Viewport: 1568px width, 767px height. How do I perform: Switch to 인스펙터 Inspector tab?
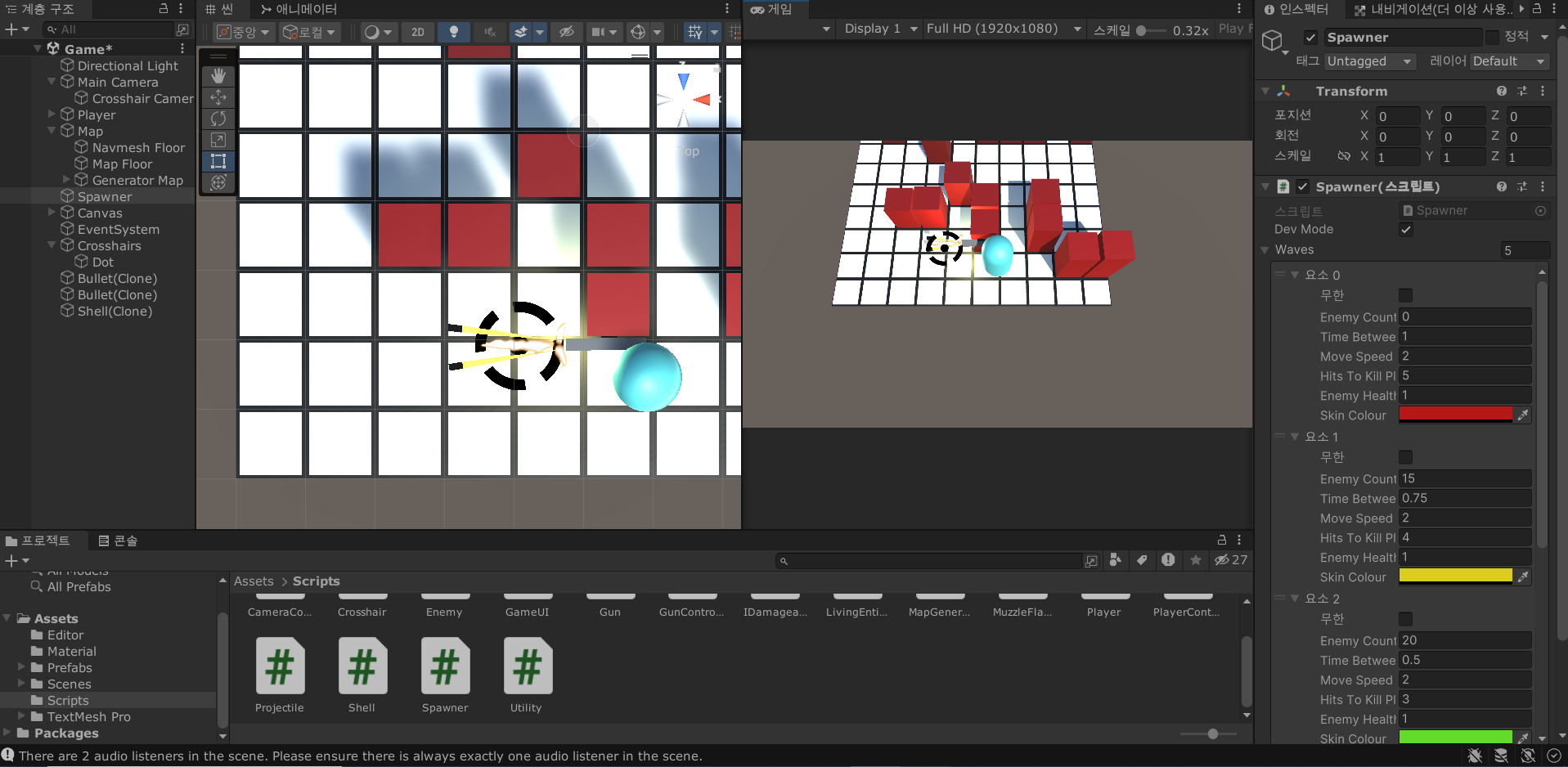coord(1296,9)
